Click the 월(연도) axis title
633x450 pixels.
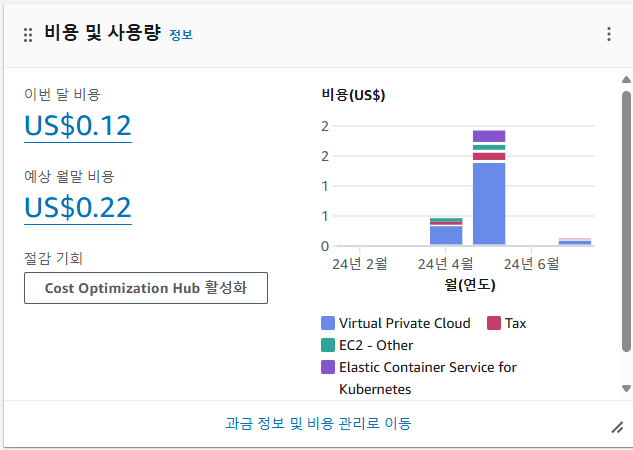[470, 285]
